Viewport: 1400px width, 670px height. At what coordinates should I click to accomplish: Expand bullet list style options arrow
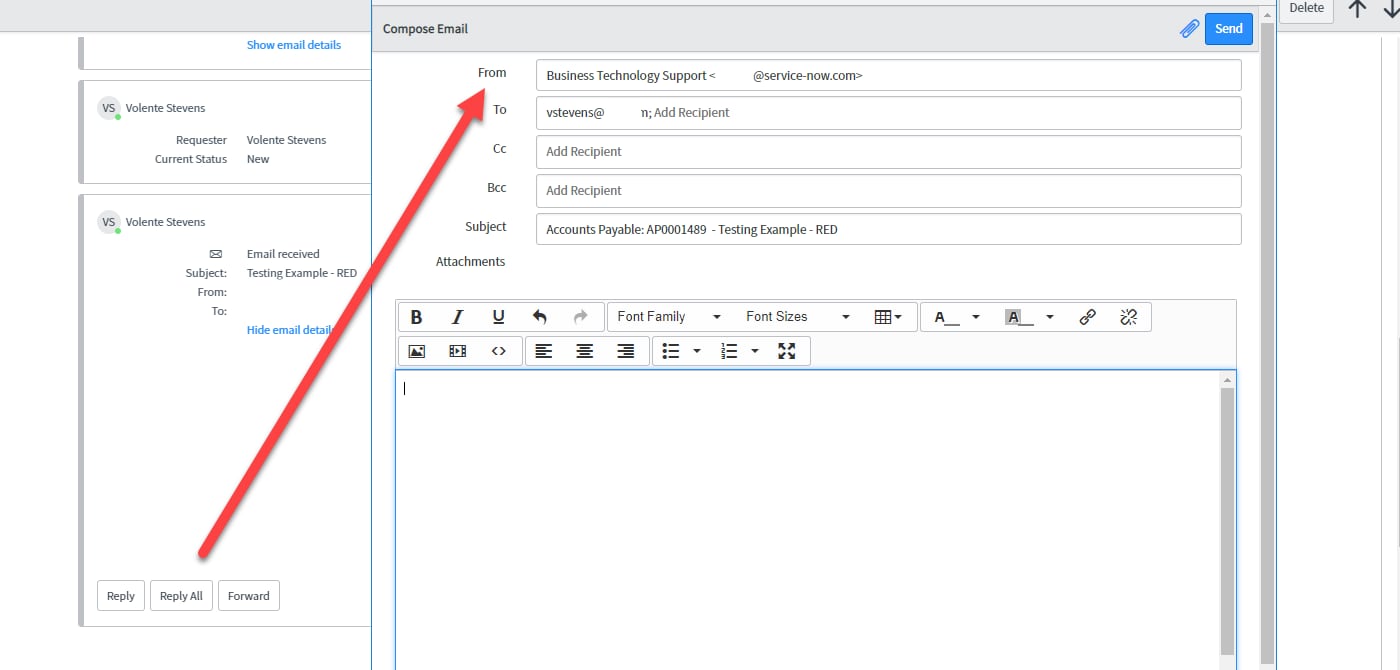[697, 351]
